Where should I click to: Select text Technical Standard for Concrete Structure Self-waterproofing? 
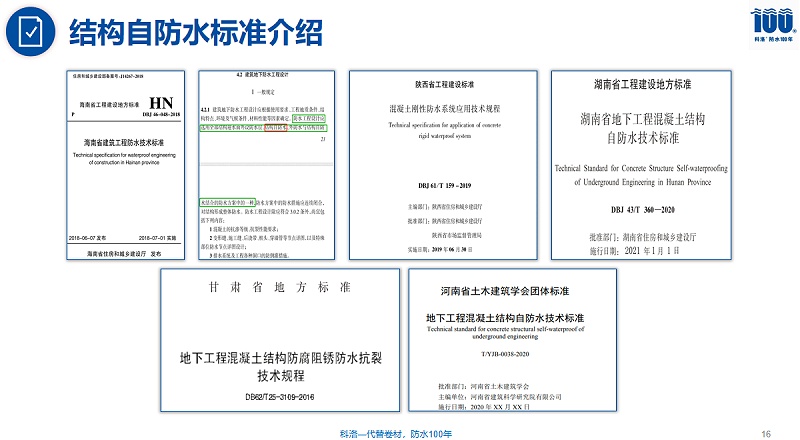click(x=641, y=168)
